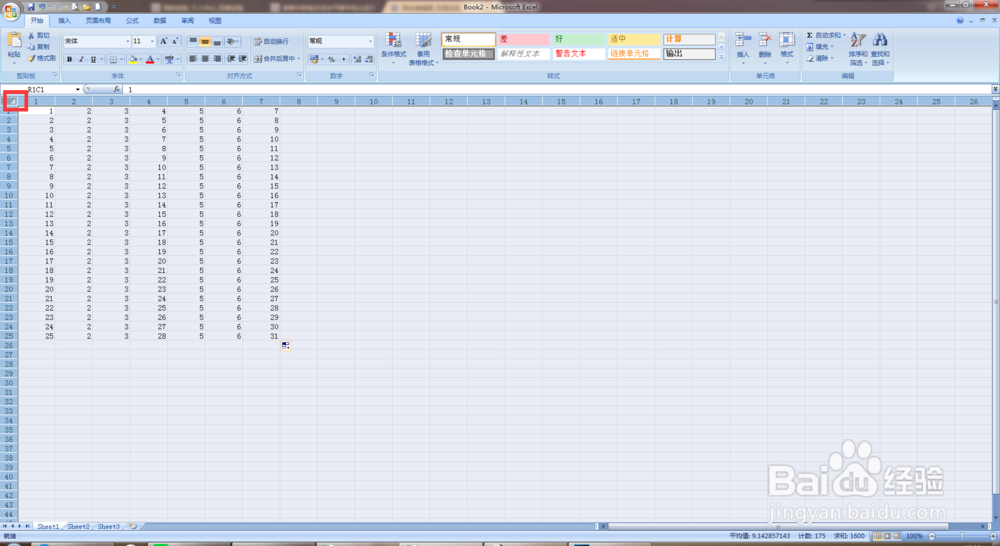Click the Percent Style icon
This screenshot has width=1000, height=546.
point(331,59)
